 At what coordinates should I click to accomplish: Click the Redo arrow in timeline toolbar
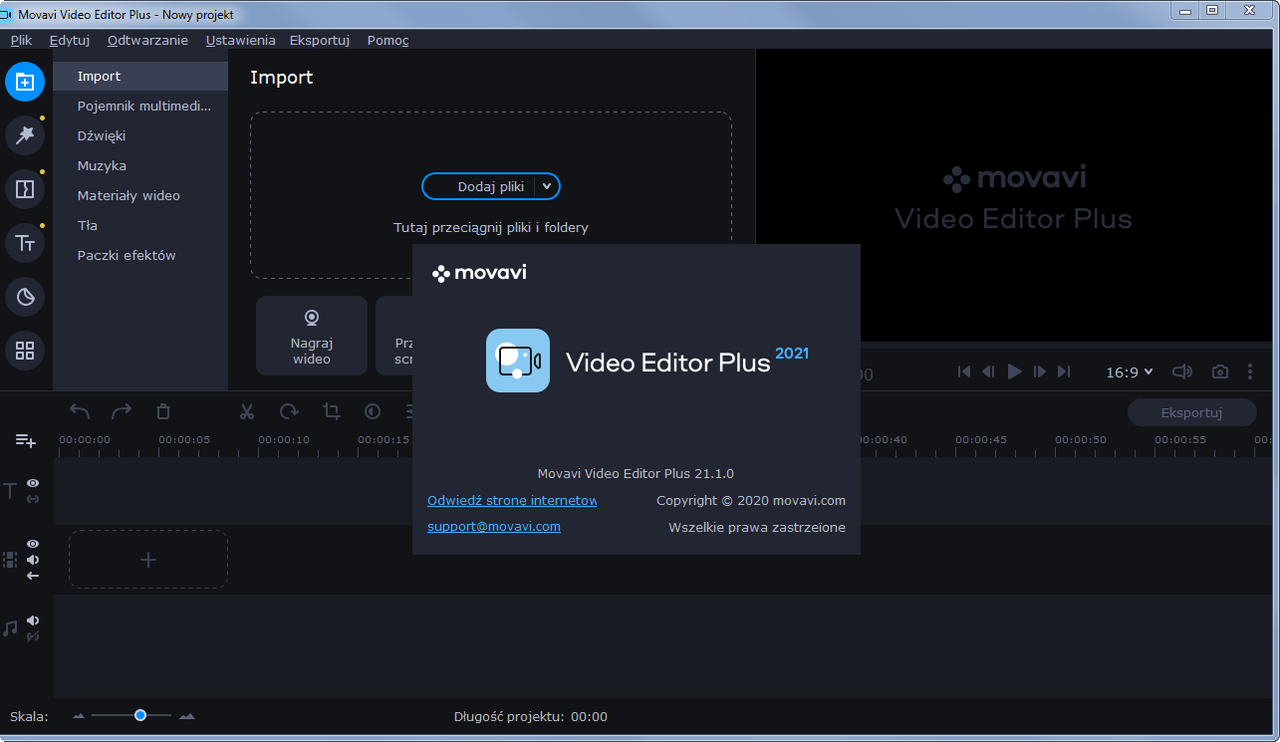[121, 411]
